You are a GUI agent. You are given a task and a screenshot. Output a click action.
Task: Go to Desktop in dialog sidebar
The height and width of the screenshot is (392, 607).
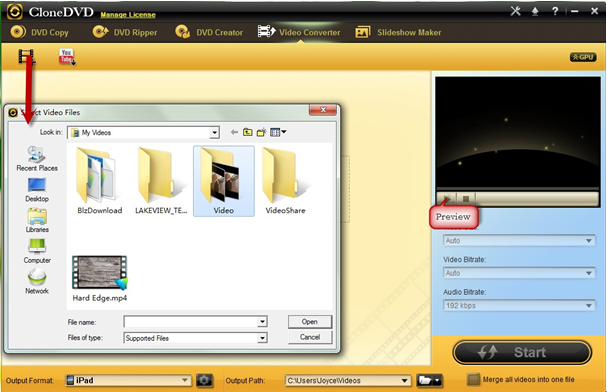[37, 190]
